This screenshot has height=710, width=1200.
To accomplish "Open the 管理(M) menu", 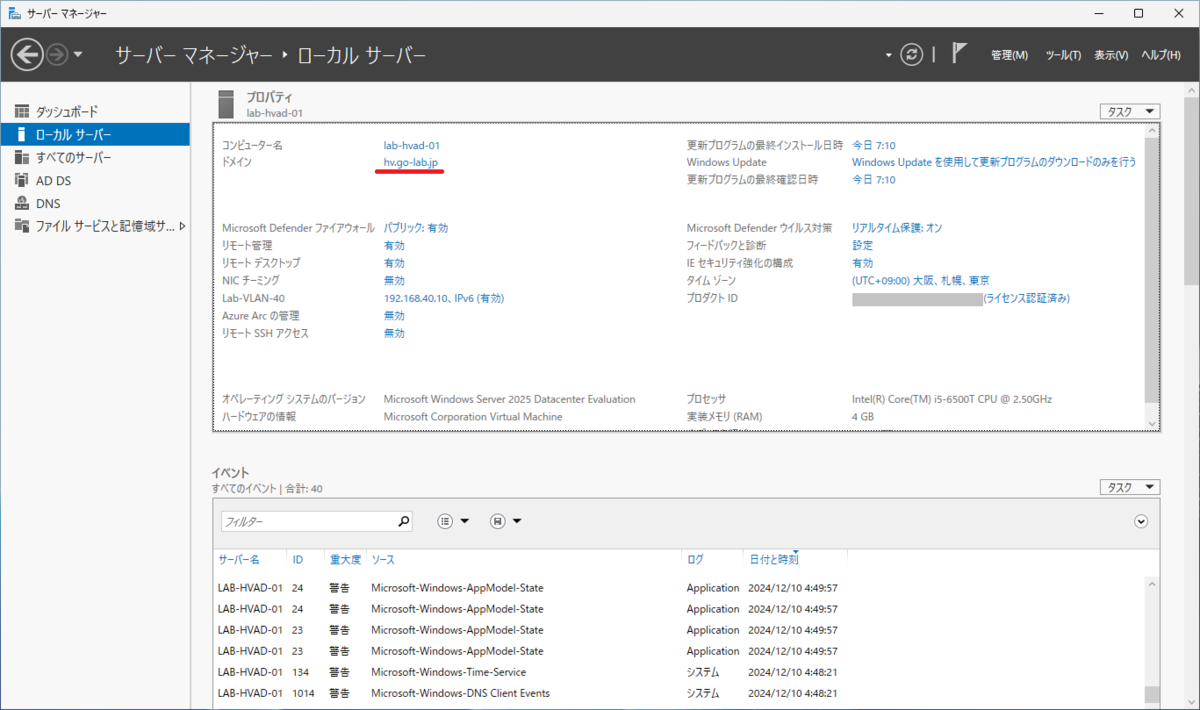I will pyautogui.click(x=1009, y=55).
